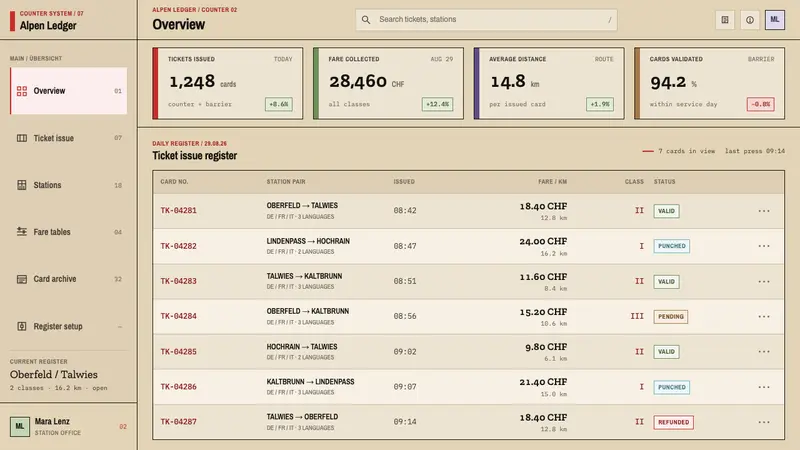Open card TK-04282

178,246
